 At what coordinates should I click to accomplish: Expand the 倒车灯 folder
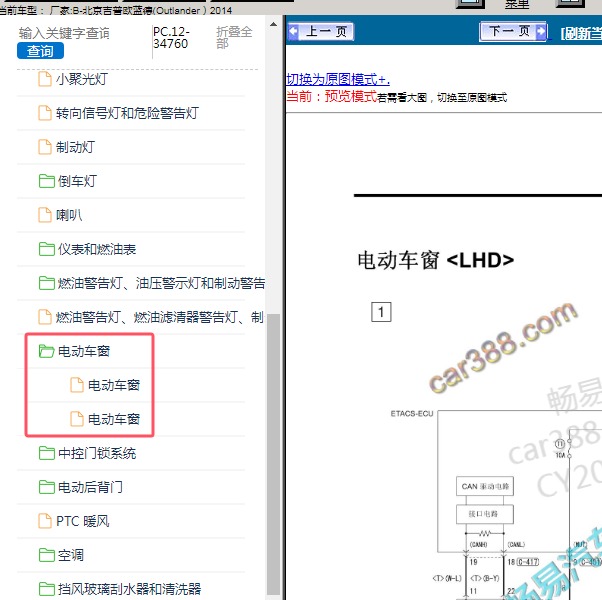pos(77,181)
